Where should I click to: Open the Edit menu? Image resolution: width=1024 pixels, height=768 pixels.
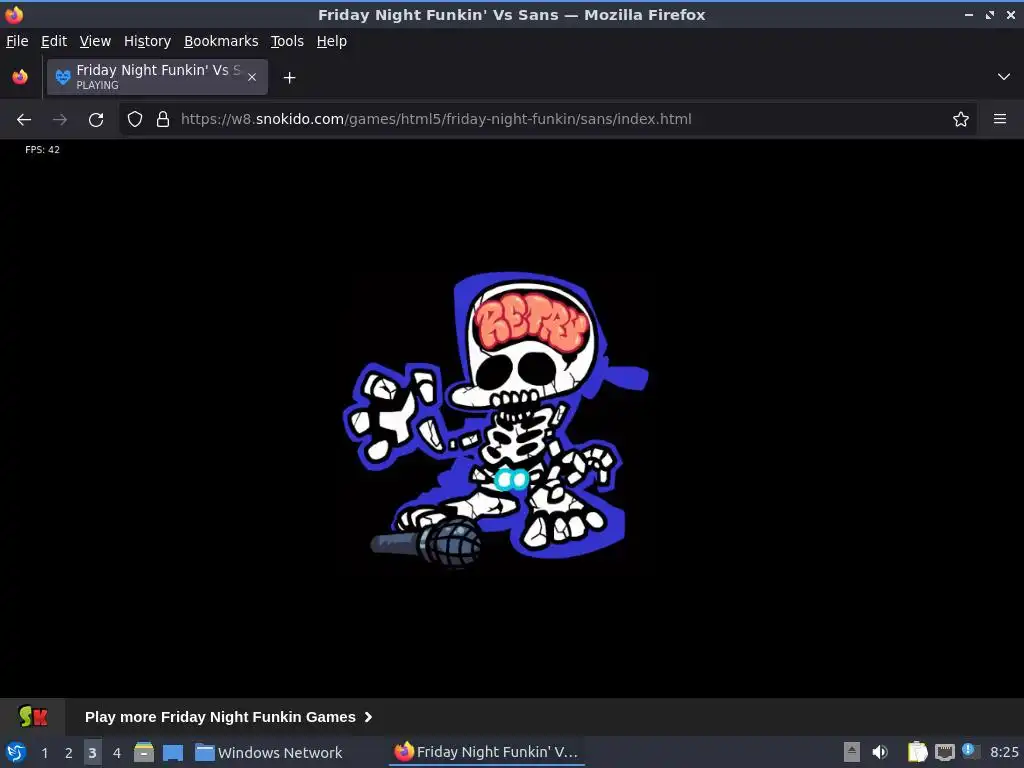tap(54, 41)
